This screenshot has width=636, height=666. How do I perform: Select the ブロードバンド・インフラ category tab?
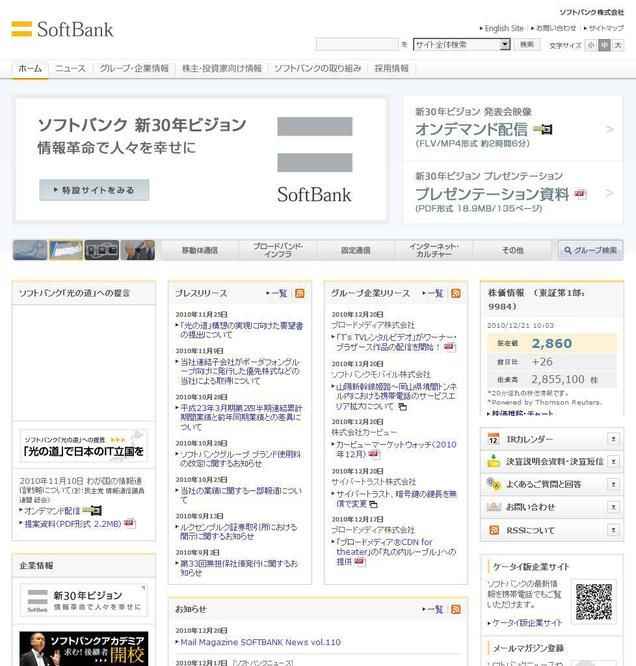(x=278, y=250)
